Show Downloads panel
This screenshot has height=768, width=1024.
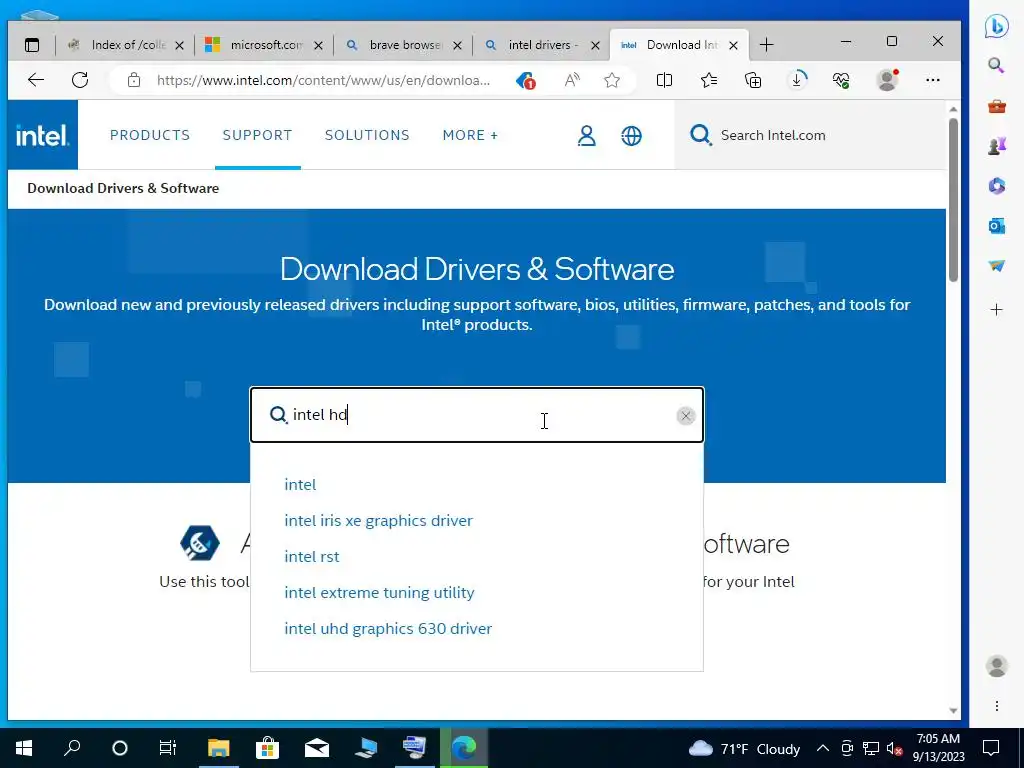[797, 80]
